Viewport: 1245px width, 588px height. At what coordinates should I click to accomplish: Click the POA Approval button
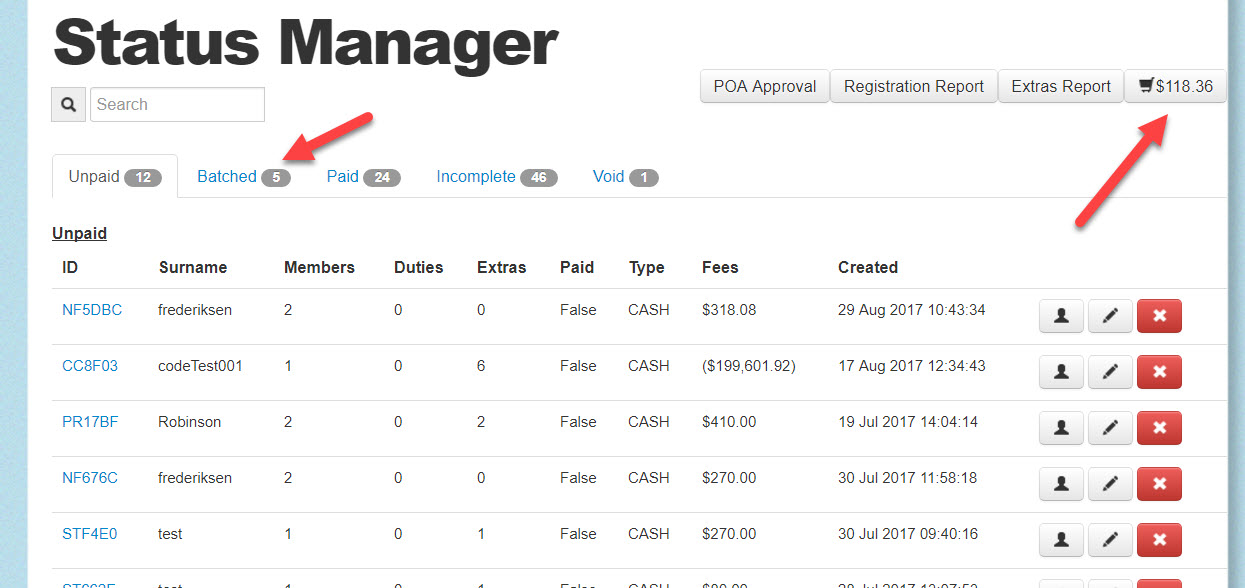click(765, 86)
